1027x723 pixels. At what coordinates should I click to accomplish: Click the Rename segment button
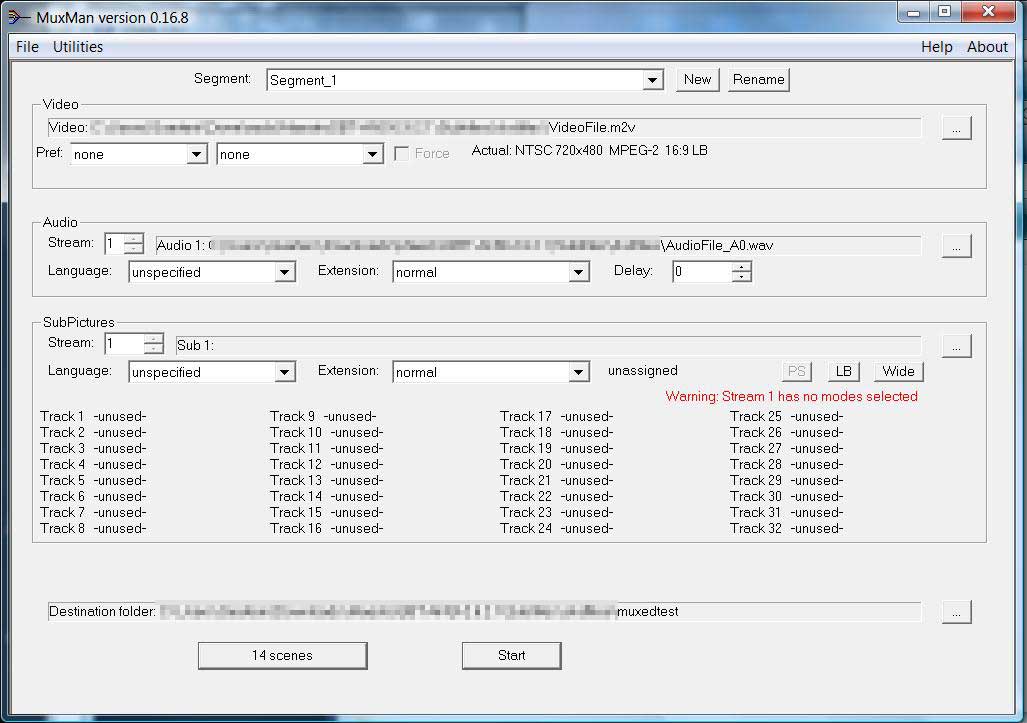(758, 80)
